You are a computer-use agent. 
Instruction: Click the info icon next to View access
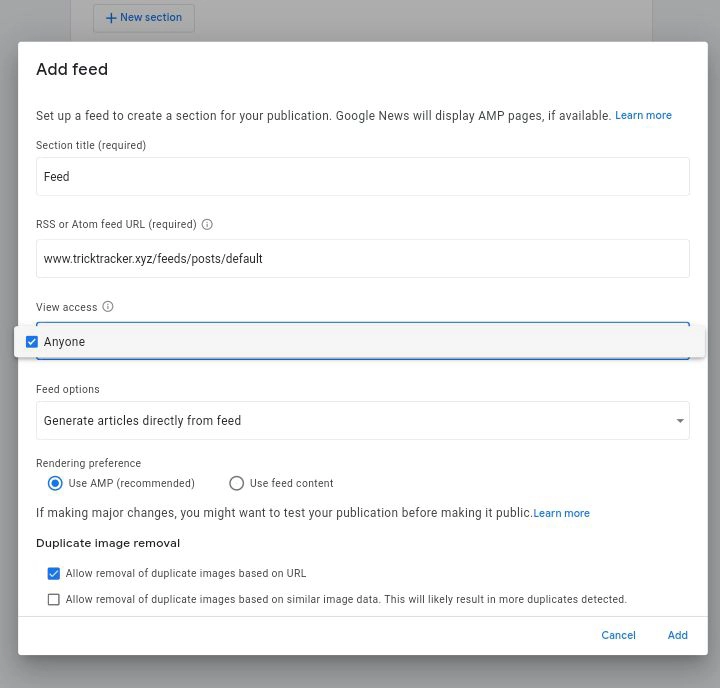tap(108, 307)
